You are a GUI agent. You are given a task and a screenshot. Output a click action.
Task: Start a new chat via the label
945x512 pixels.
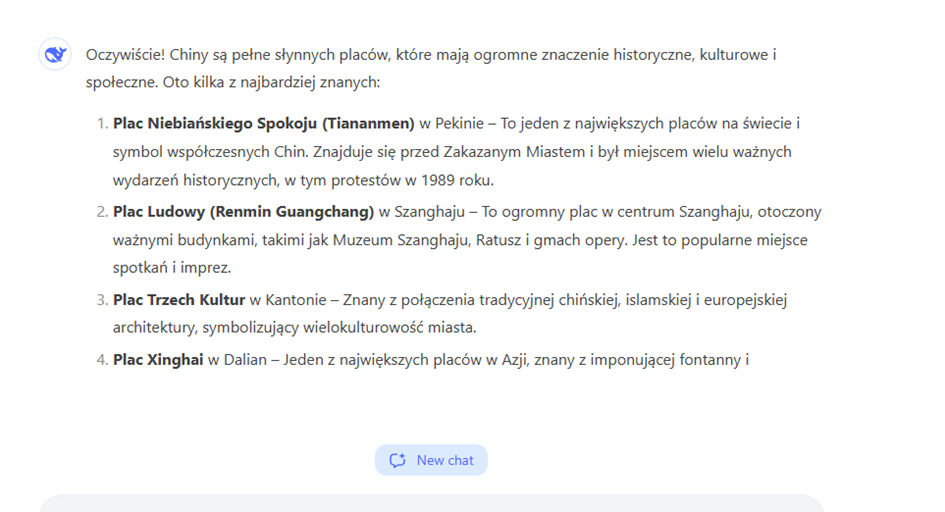[x=445, y=460]
